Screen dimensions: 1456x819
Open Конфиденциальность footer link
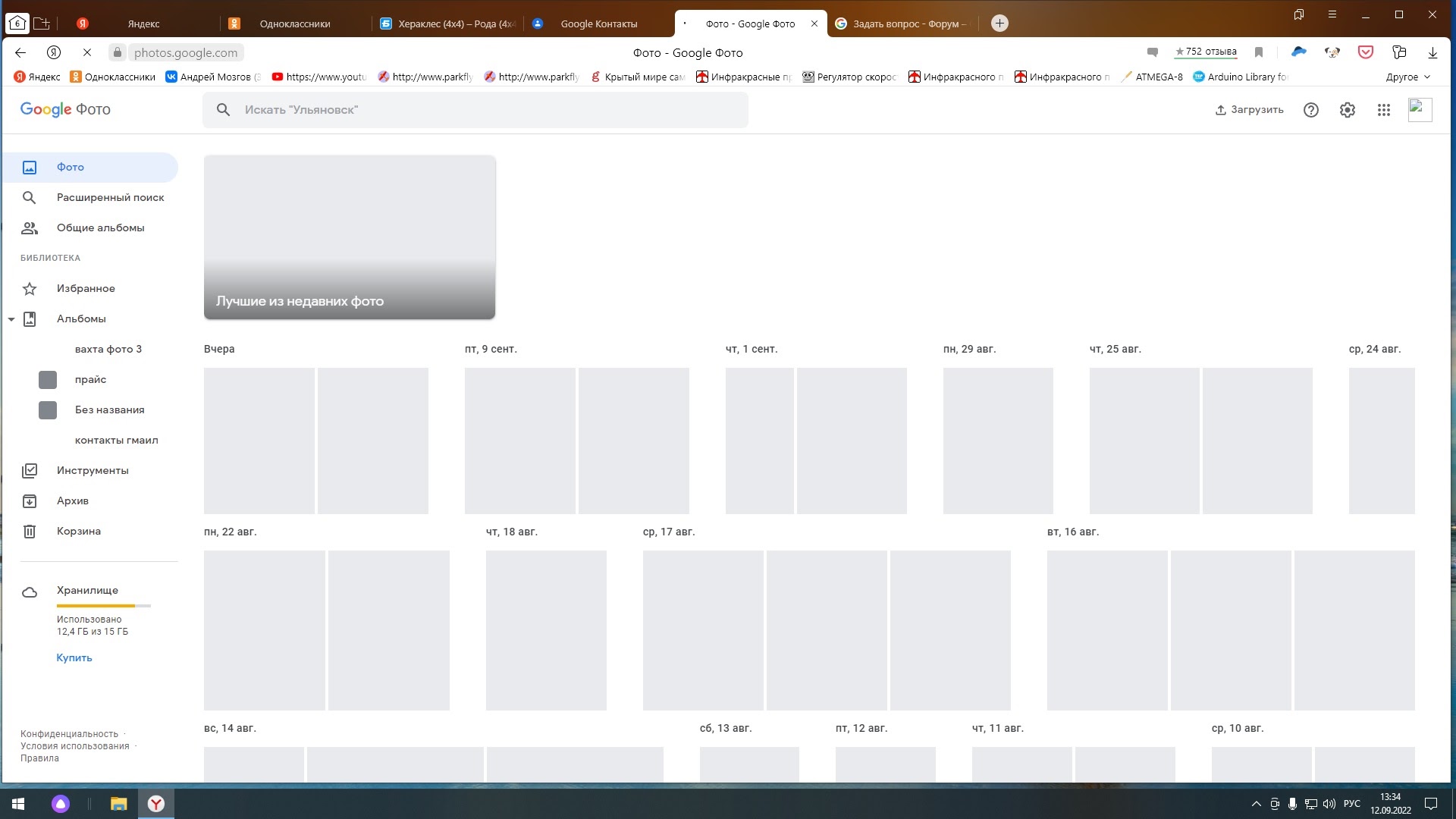(x=69, y=734)
